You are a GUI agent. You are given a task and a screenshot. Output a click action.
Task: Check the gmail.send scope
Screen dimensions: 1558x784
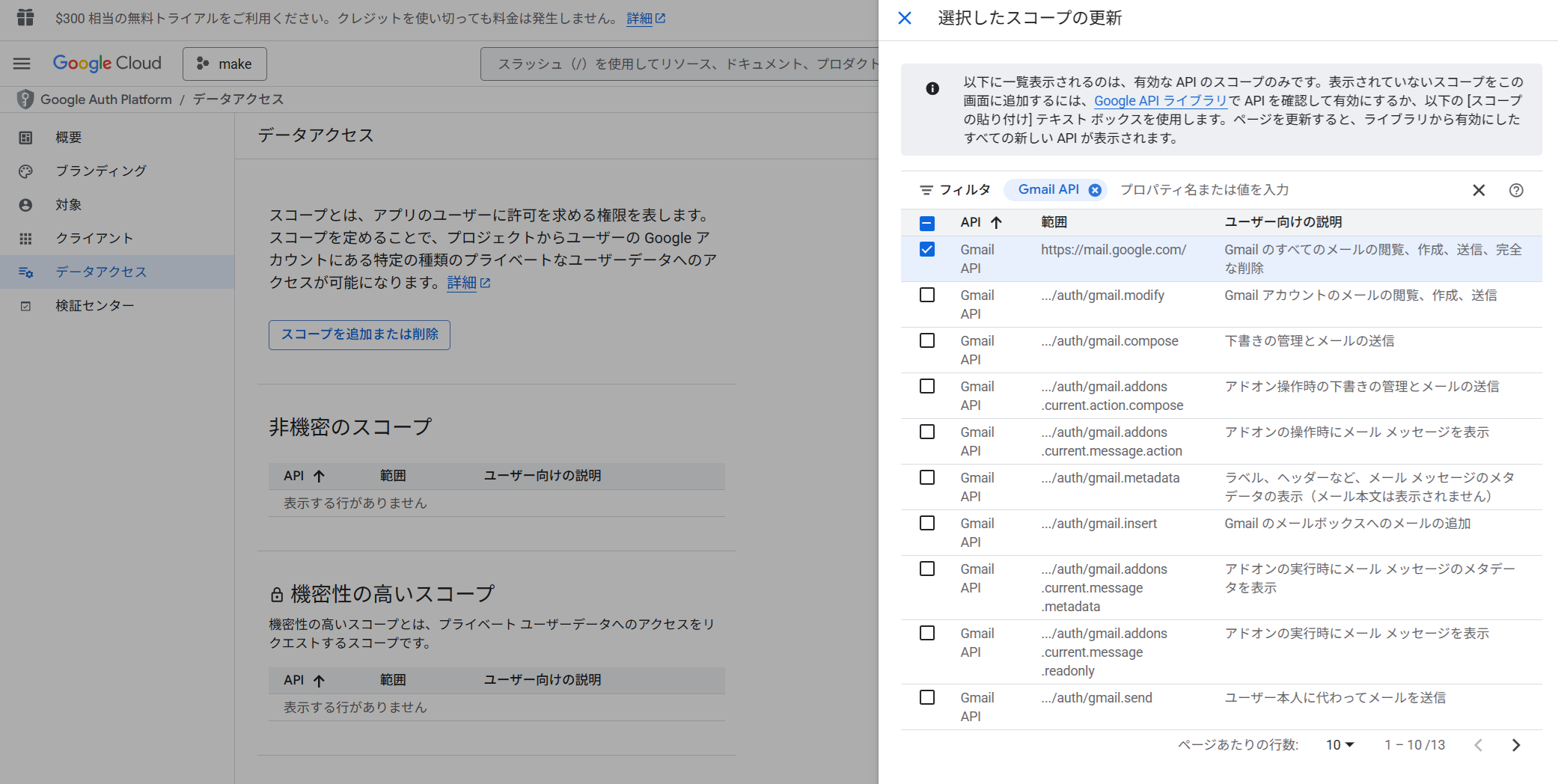pos(927,698)
